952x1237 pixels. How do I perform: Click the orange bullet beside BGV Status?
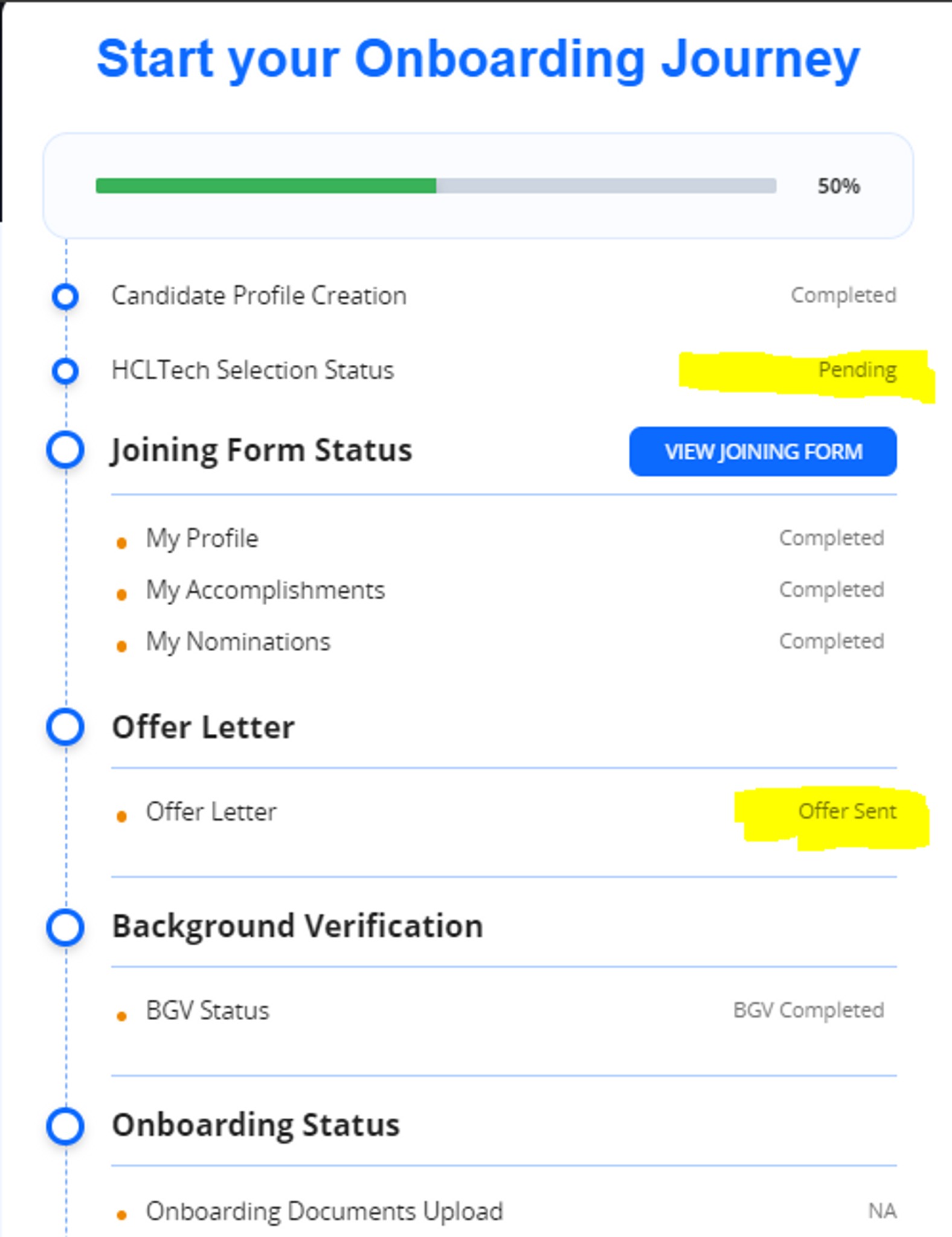[x=121, y=1016]
